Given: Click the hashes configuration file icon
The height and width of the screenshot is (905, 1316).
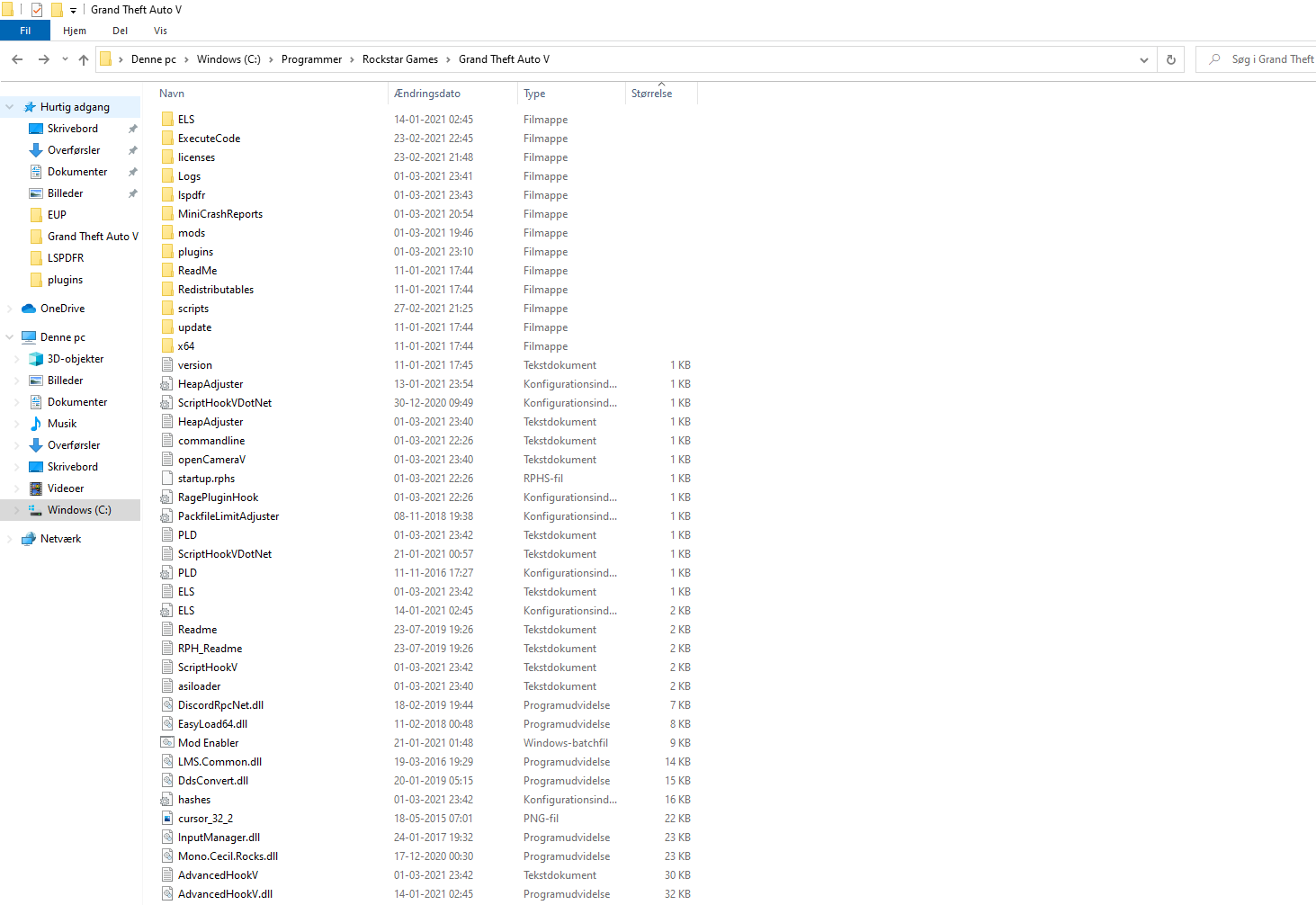Looking at the screenshot, I should coord(167,800).
